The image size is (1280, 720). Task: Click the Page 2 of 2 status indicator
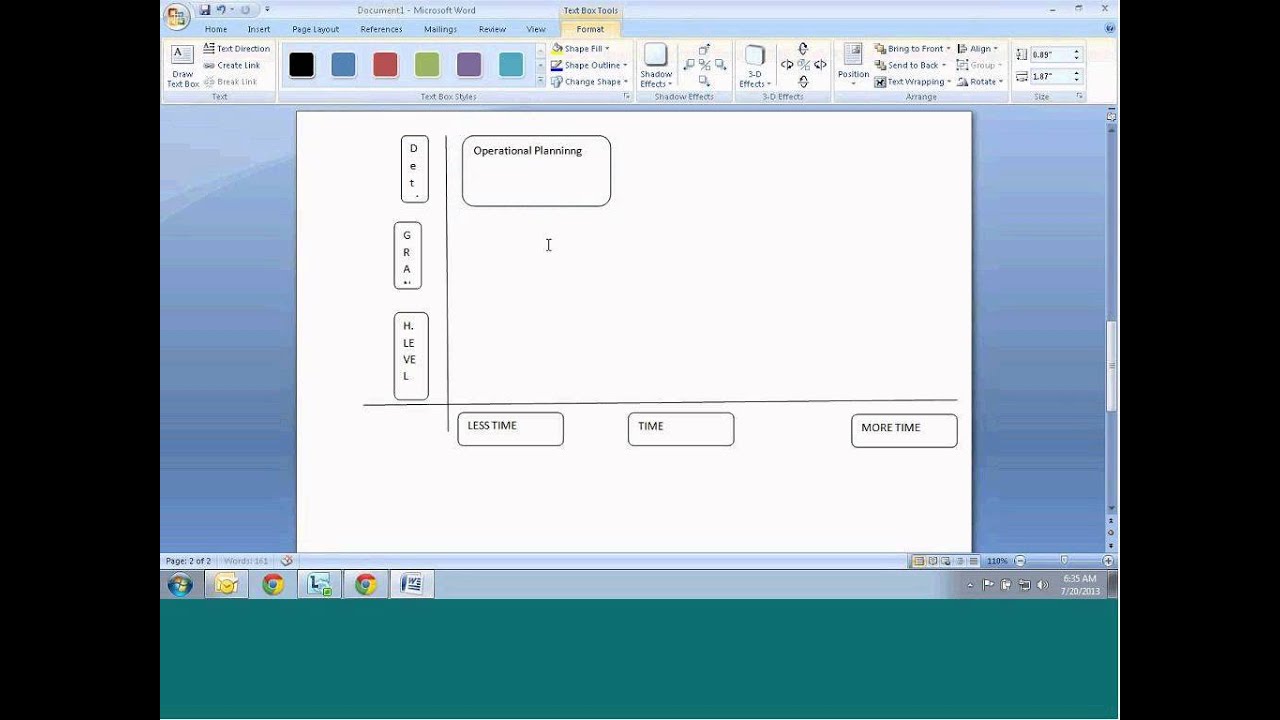pyautogui.click(x=188, y=561)
